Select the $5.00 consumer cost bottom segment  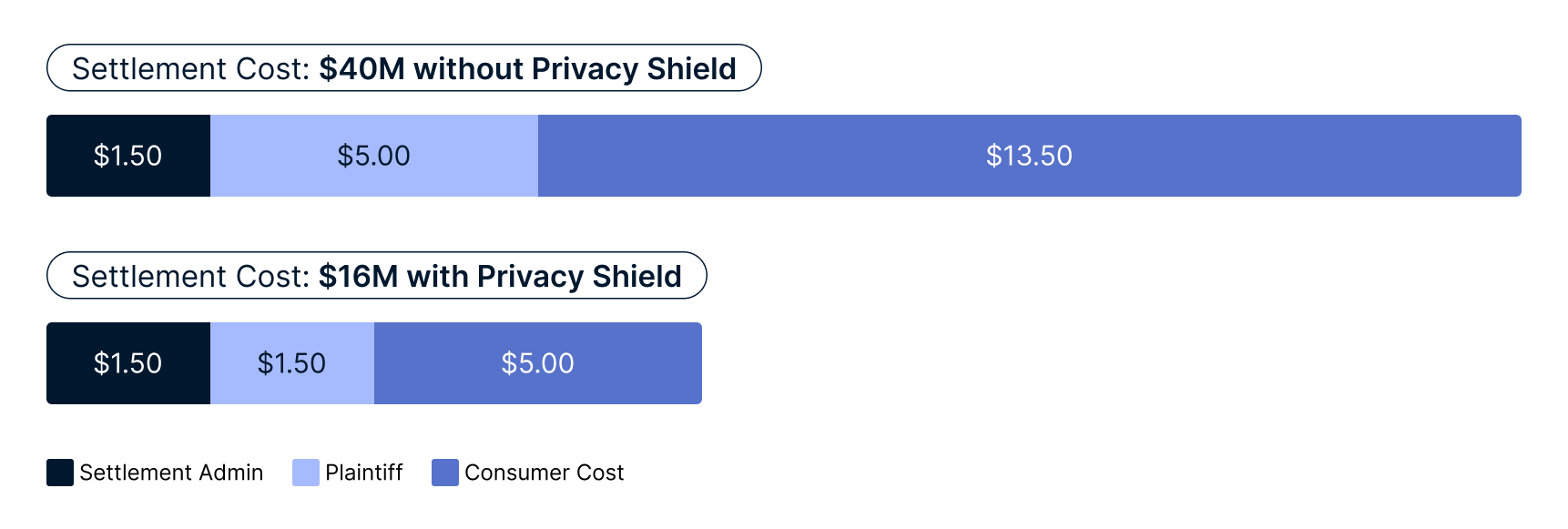(538, 363)
